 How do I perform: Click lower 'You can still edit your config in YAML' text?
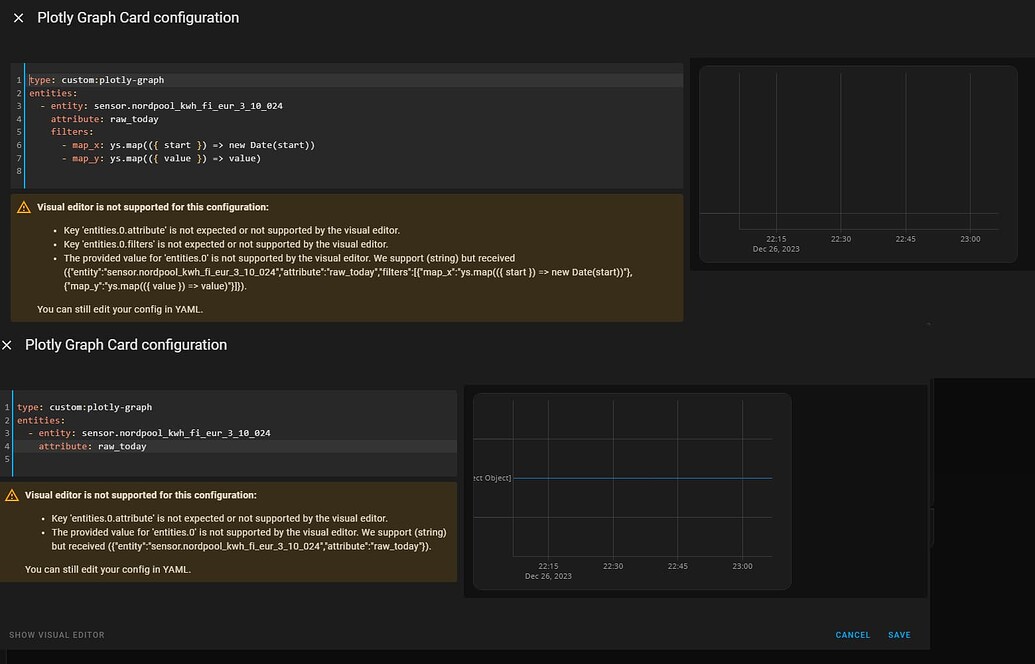pos(108,569)
